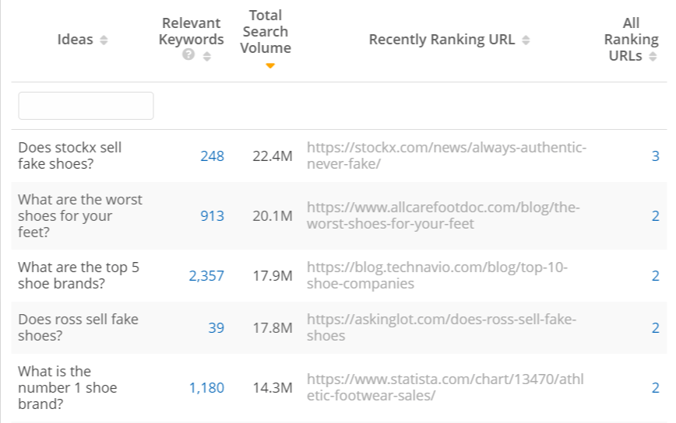Open the stockx.com always-authentic-never-fake URL
Image resolution: width=676 pixels, height=423 pixels.
tap(446, 156)
